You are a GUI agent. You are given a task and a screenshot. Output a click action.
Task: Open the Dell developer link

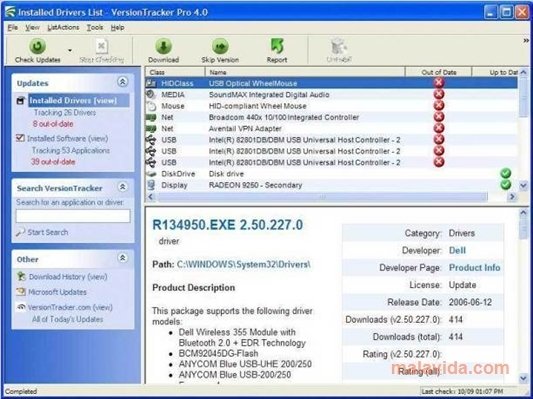pos(457,250)
